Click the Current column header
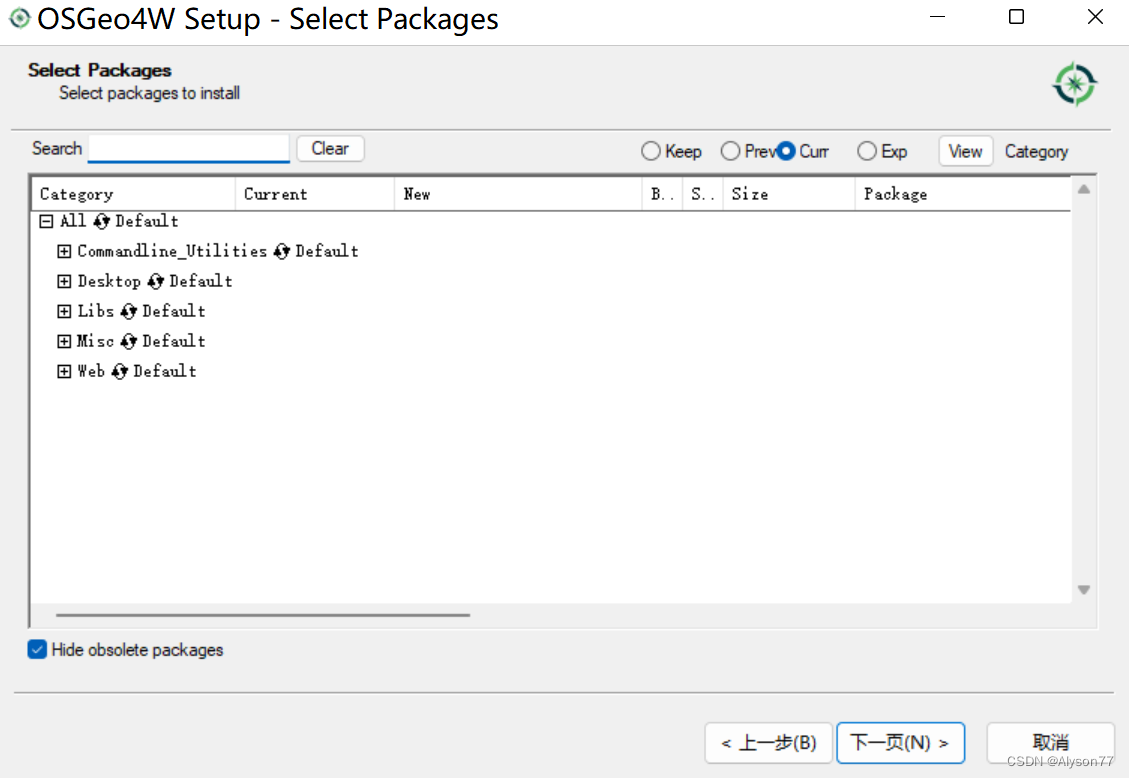The height and width of the screenshot is (778, 1129). point(315,194)
